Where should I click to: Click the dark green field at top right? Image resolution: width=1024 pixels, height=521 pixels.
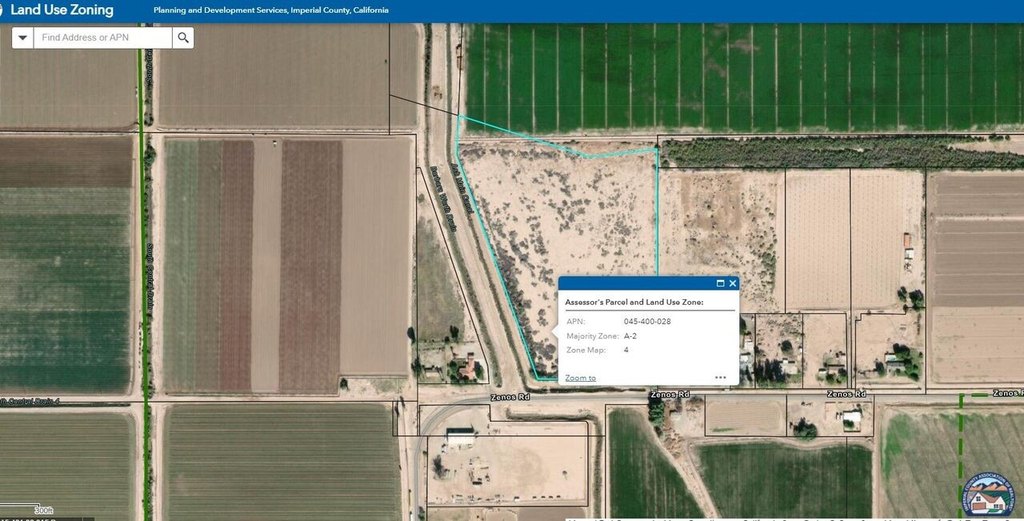[x=740, y=75]
